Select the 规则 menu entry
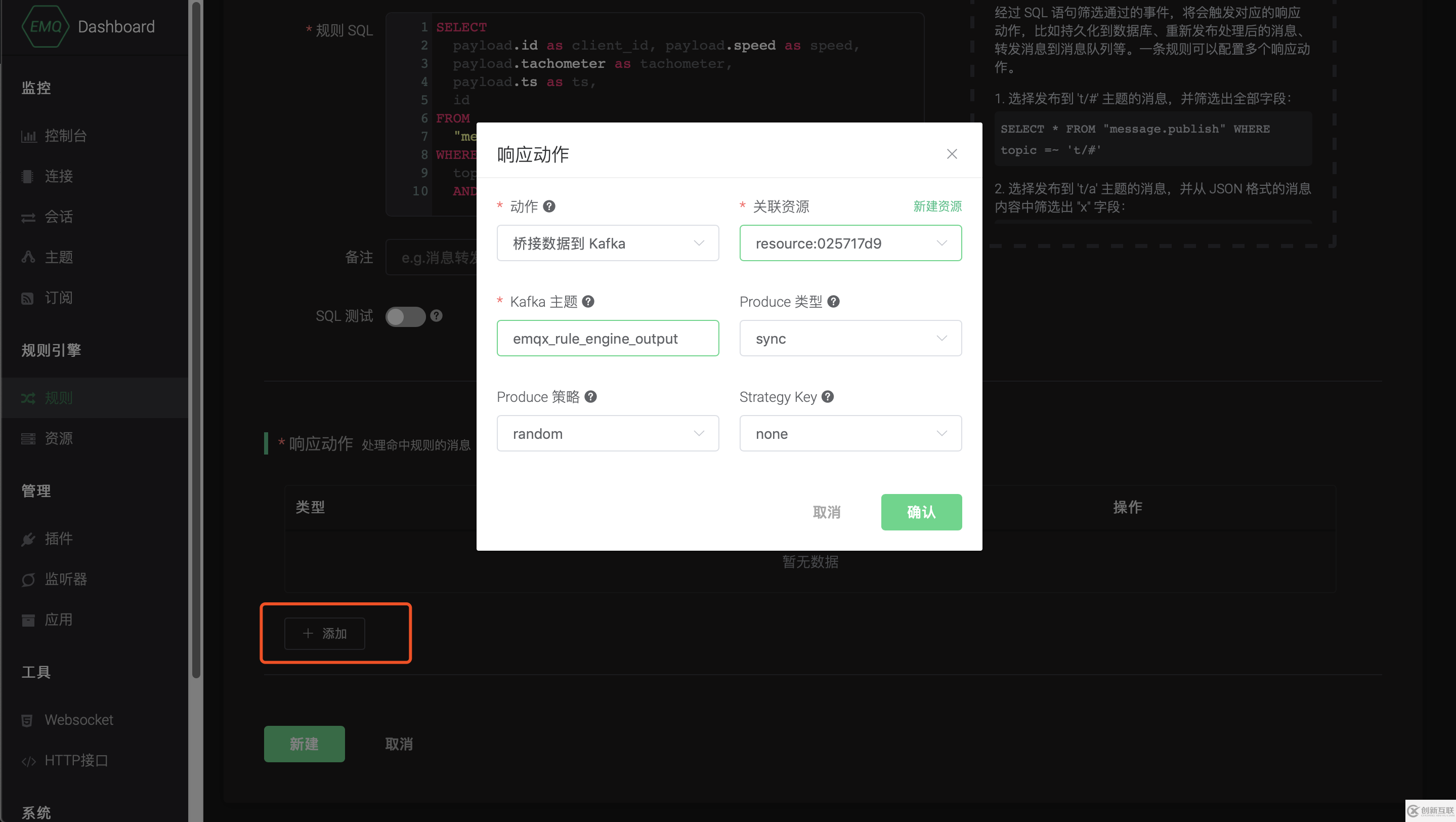1456x822 pixels. pos(58,397)
